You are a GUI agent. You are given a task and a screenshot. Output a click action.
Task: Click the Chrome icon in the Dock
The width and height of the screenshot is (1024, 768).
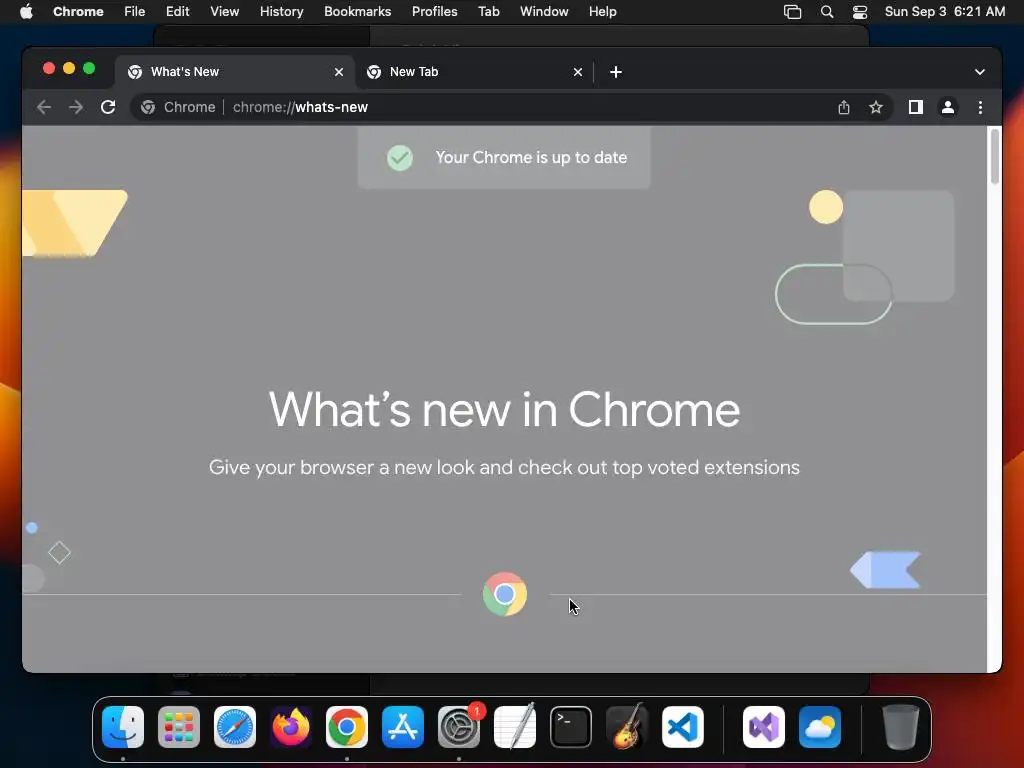click(347, 727)
